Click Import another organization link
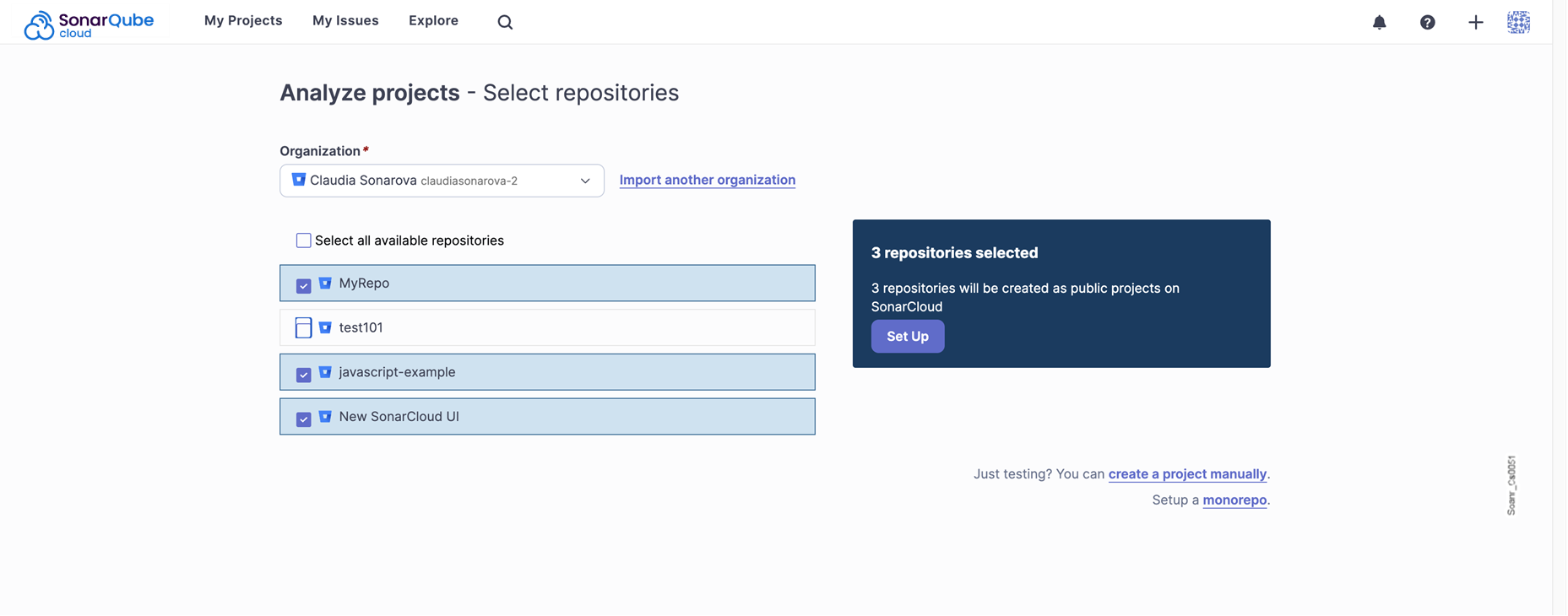Screen dimensions: 1568x616 point(707,180)
